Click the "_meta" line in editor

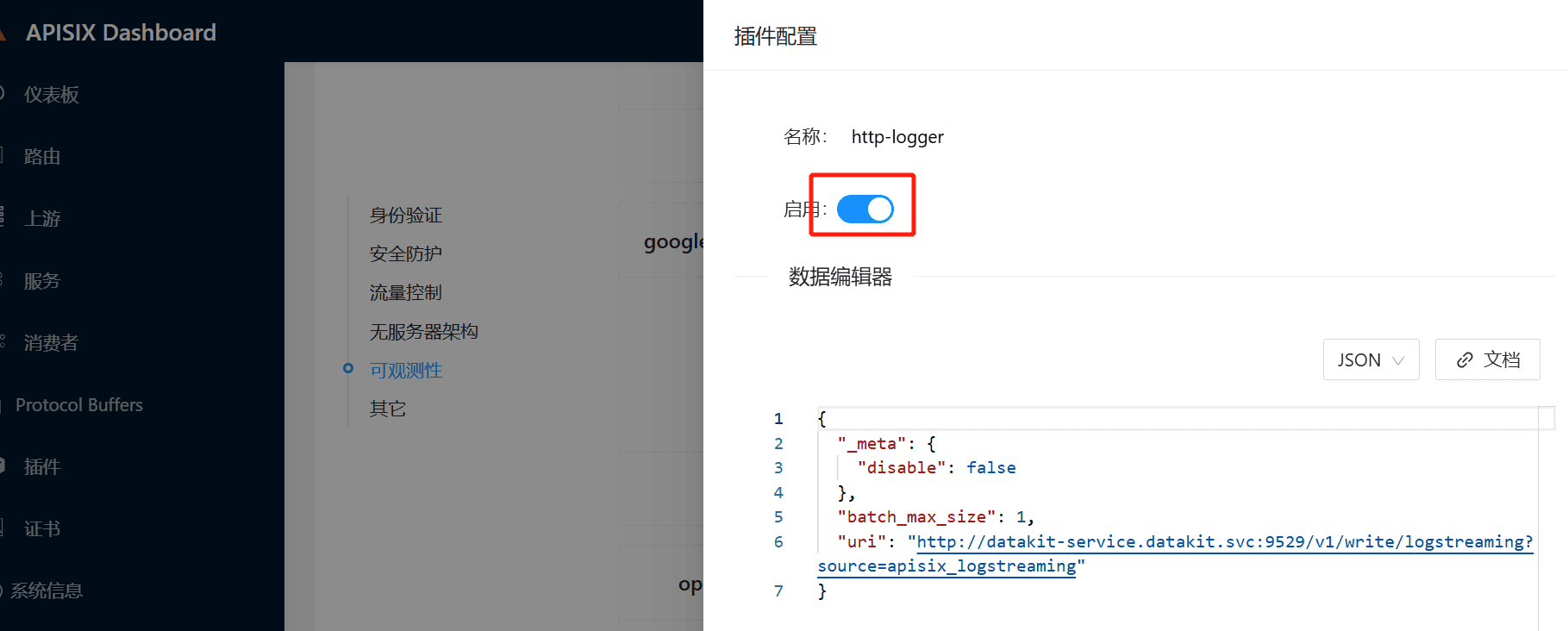pos(886,444)
